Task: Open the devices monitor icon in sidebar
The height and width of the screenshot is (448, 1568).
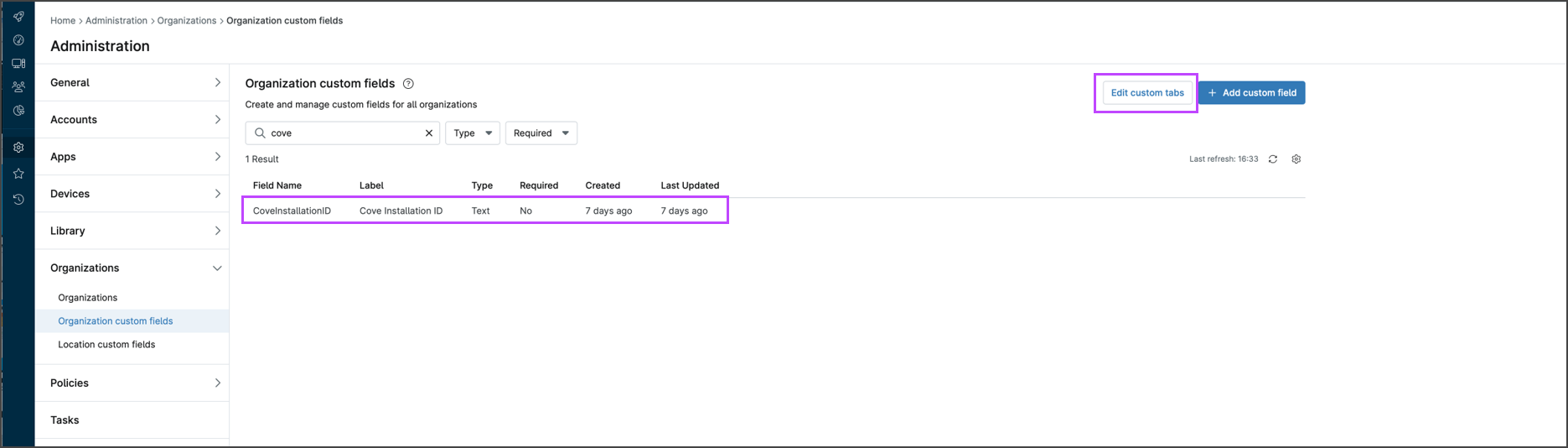Action: [x=18, y=63]
